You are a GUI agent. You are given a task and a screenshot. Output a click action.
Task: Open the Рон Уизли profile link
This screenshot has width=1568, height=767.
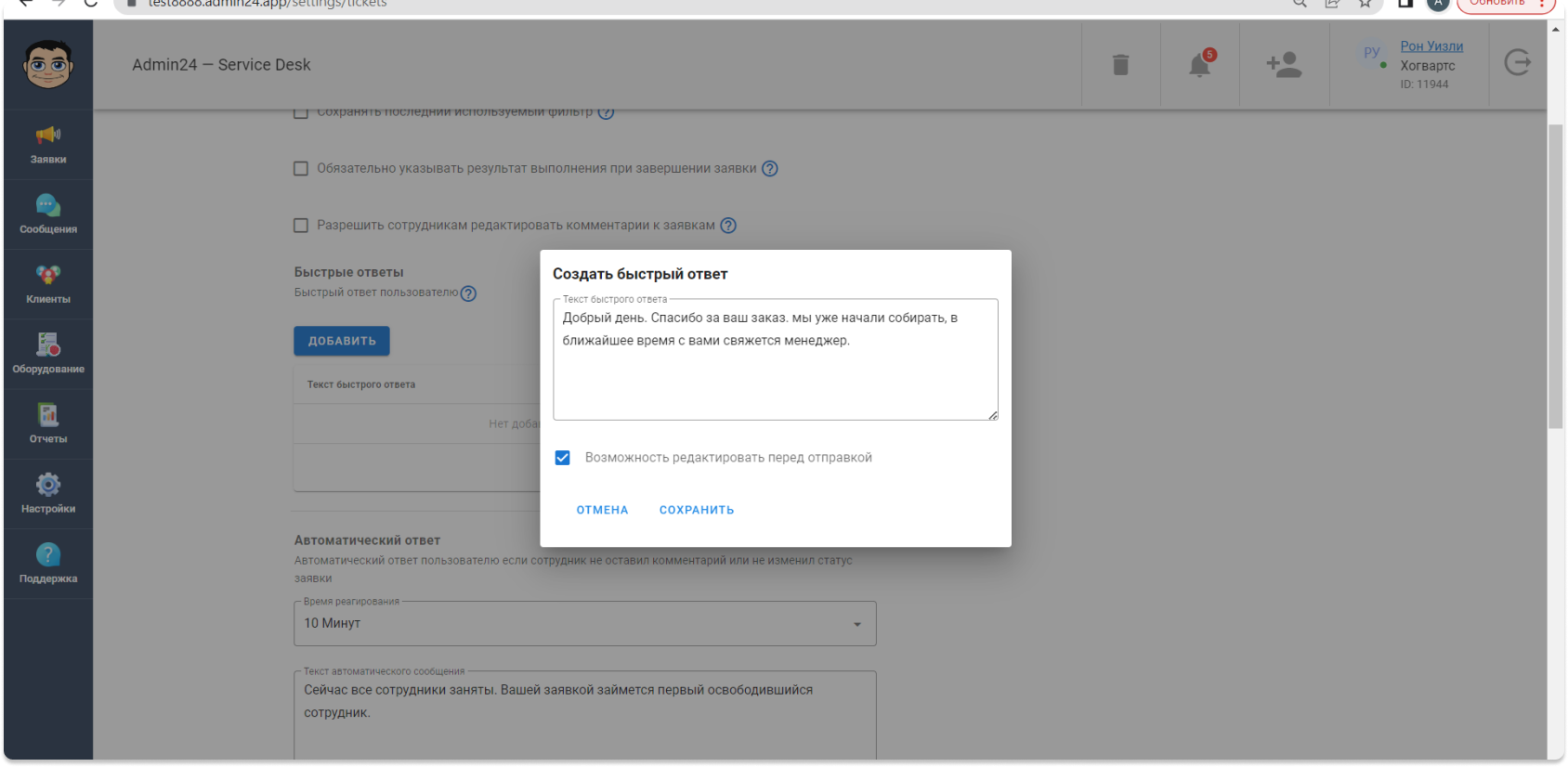1431,46
